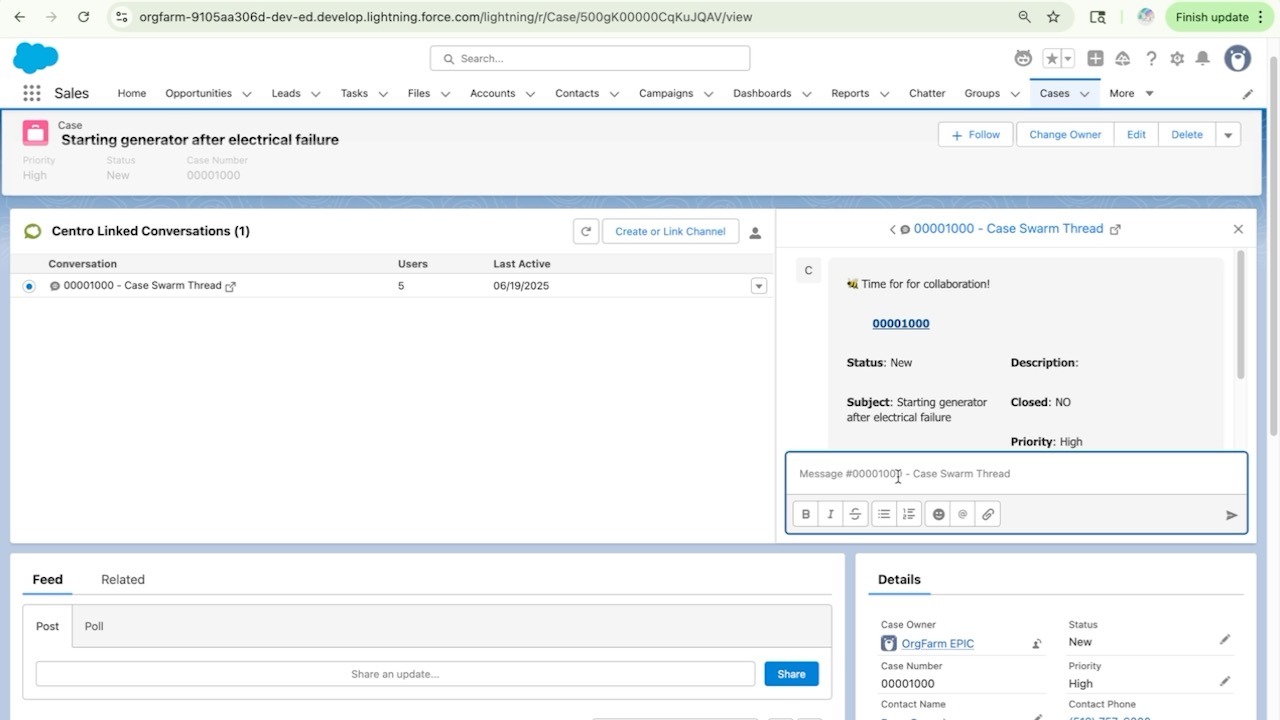Screen dimensions: 1280x720
Task: Open Case Swarm Thread in external window
Action: click(1115, 229)
